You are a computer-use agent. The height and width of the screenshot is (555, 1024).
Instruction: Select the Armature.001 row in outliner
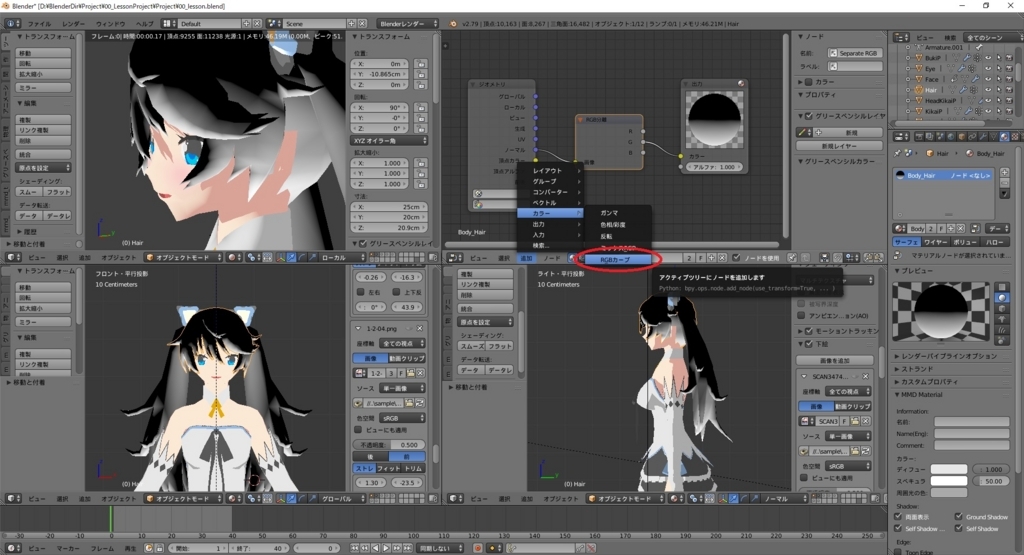pos(944,47)
